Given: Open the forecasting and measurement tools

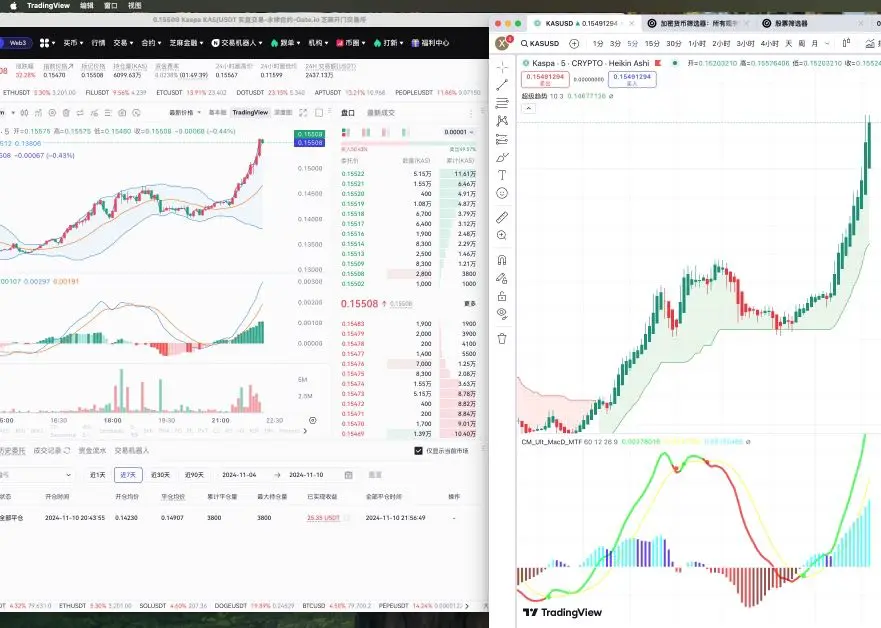Looking at the screenshot, I should 502,139.
